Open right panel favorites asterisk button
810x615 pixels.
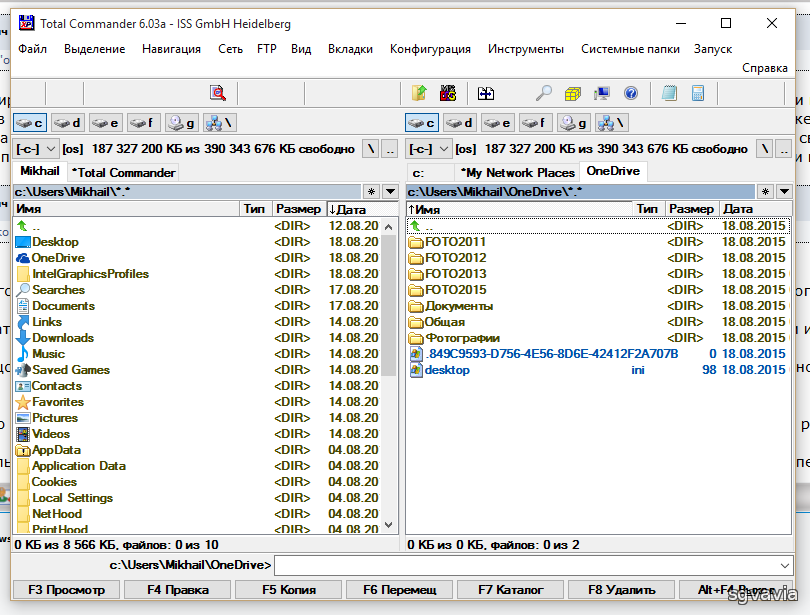click(765, 192)
